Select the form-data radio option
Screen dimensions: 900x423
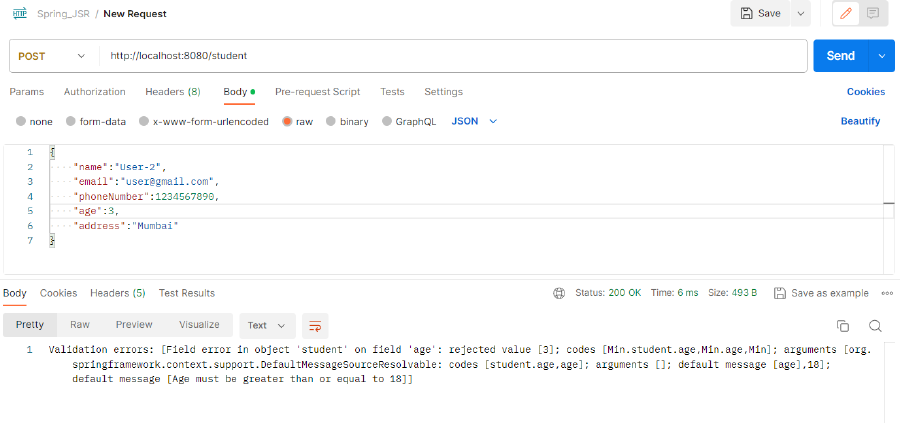71,121
